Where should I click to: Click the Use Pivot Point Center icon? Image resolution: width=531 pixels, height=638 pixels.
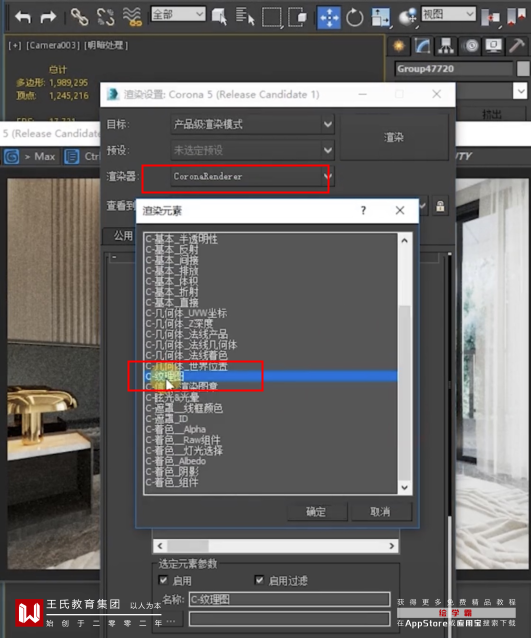pyautogui.click(x=490, y=17)
